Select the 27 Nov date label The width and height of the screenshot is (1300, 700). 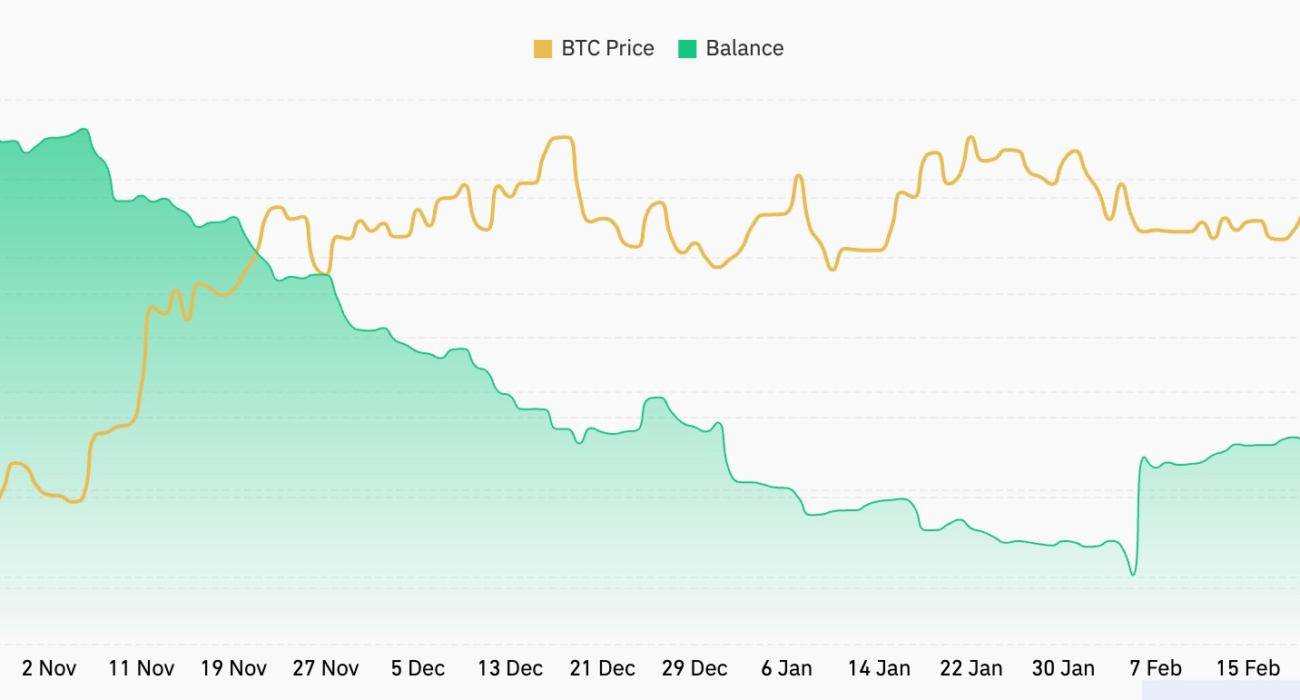coord(326,668)
